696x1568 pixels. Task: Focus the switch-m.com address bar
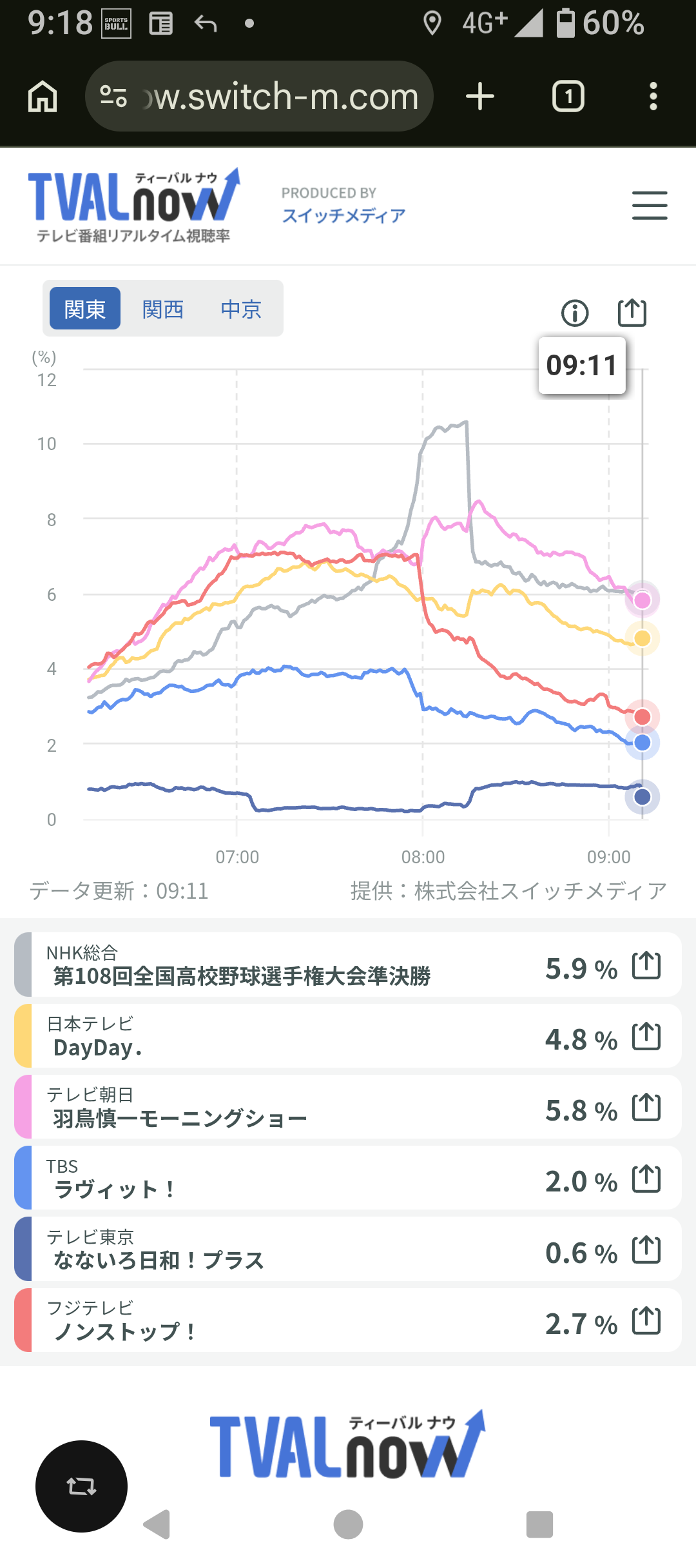259,97
